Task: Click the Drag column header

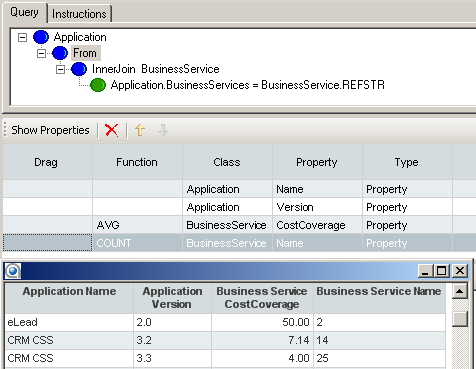Action: click(x=48, y=162)
